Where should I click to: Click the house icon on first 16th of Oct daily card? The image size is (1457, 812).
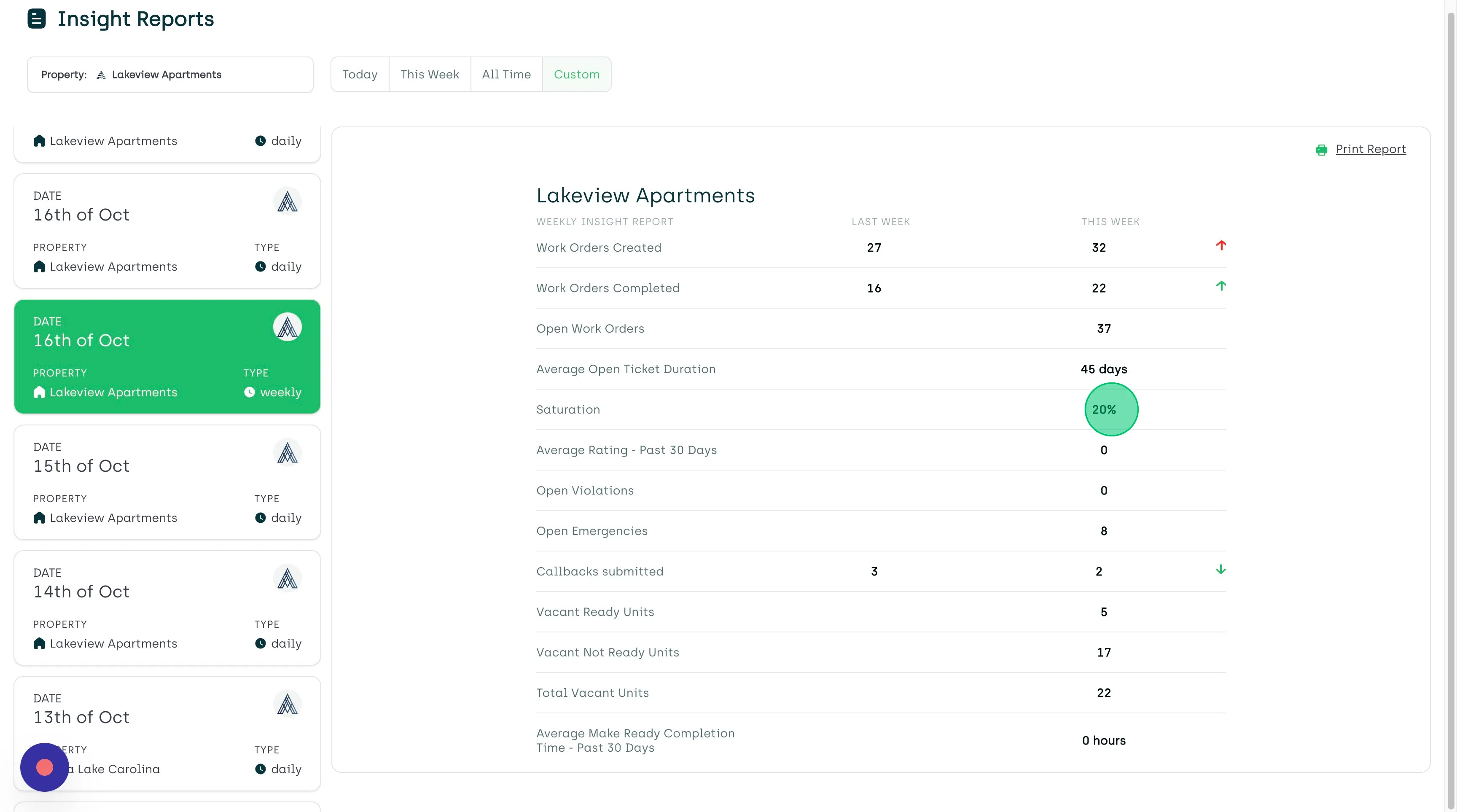[39, 266]
